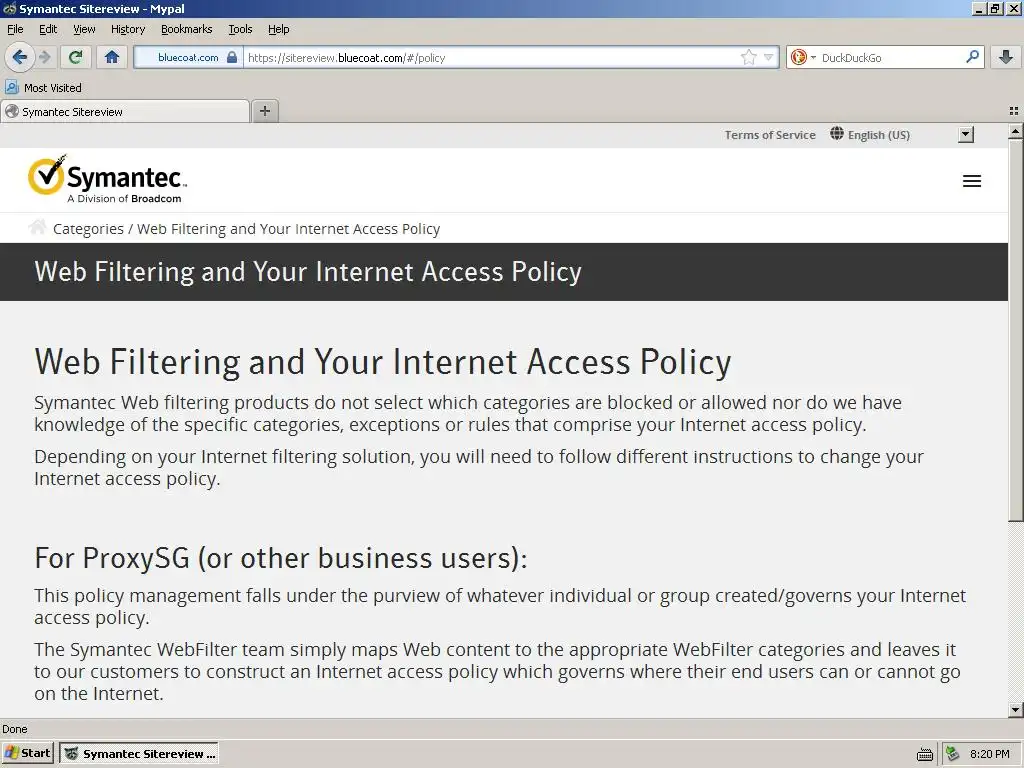This screenshot has width=1024, height=768.
Task: Open the Windows Start menu
Action: pos(28,753)
